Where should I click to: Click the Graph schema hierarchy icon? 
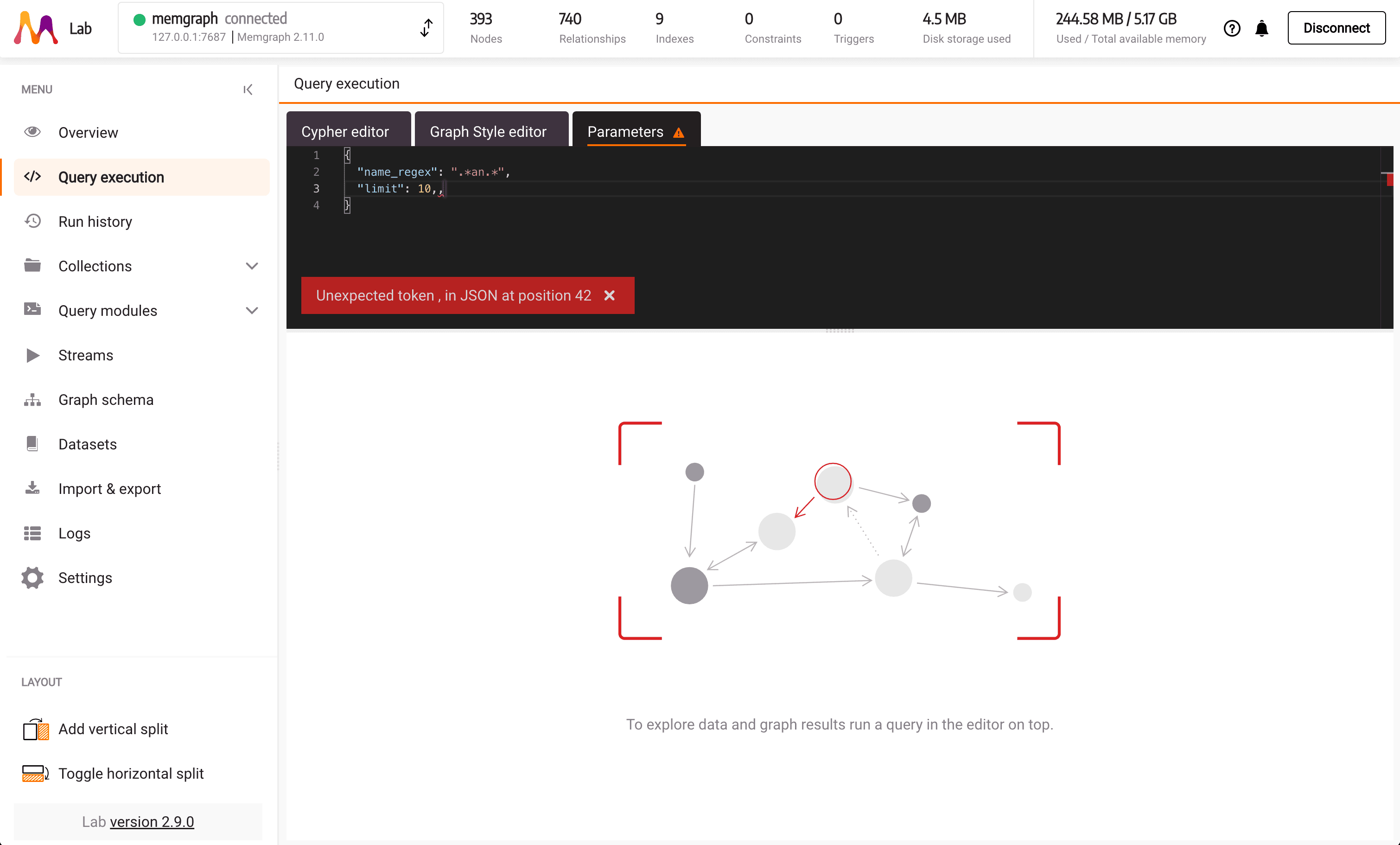pyautogui.click(x=32, y=399)
